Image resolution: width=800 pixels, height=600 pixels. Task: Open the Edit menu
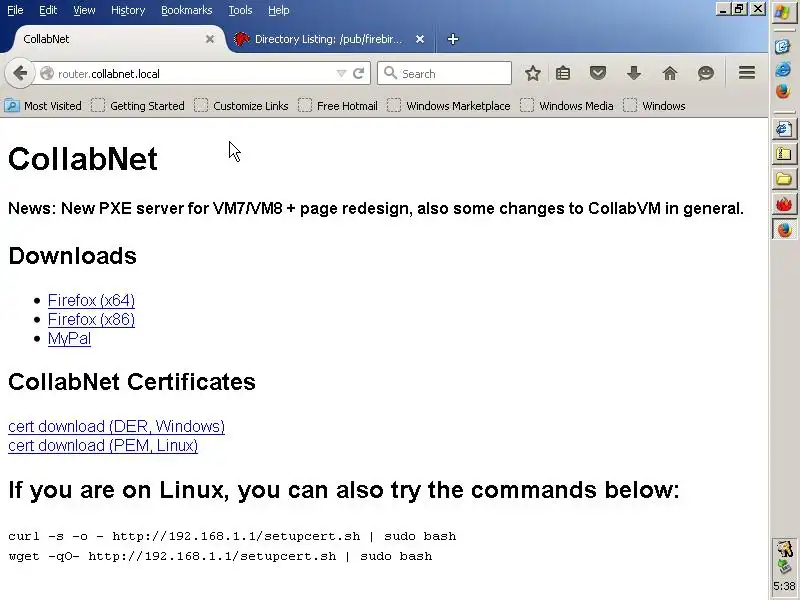click(48, 10)
